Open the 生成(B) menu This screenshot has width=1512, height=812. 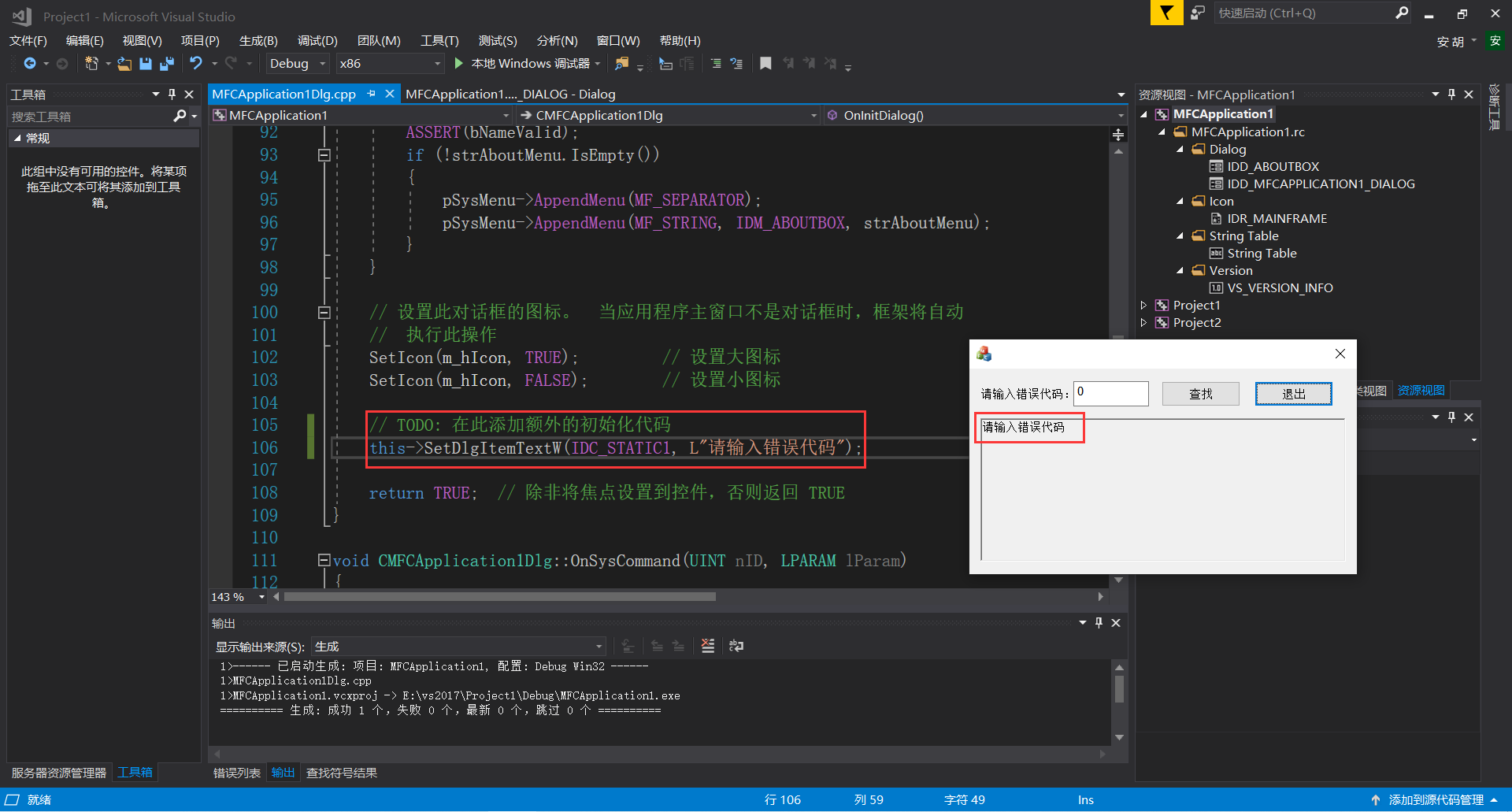258,41
